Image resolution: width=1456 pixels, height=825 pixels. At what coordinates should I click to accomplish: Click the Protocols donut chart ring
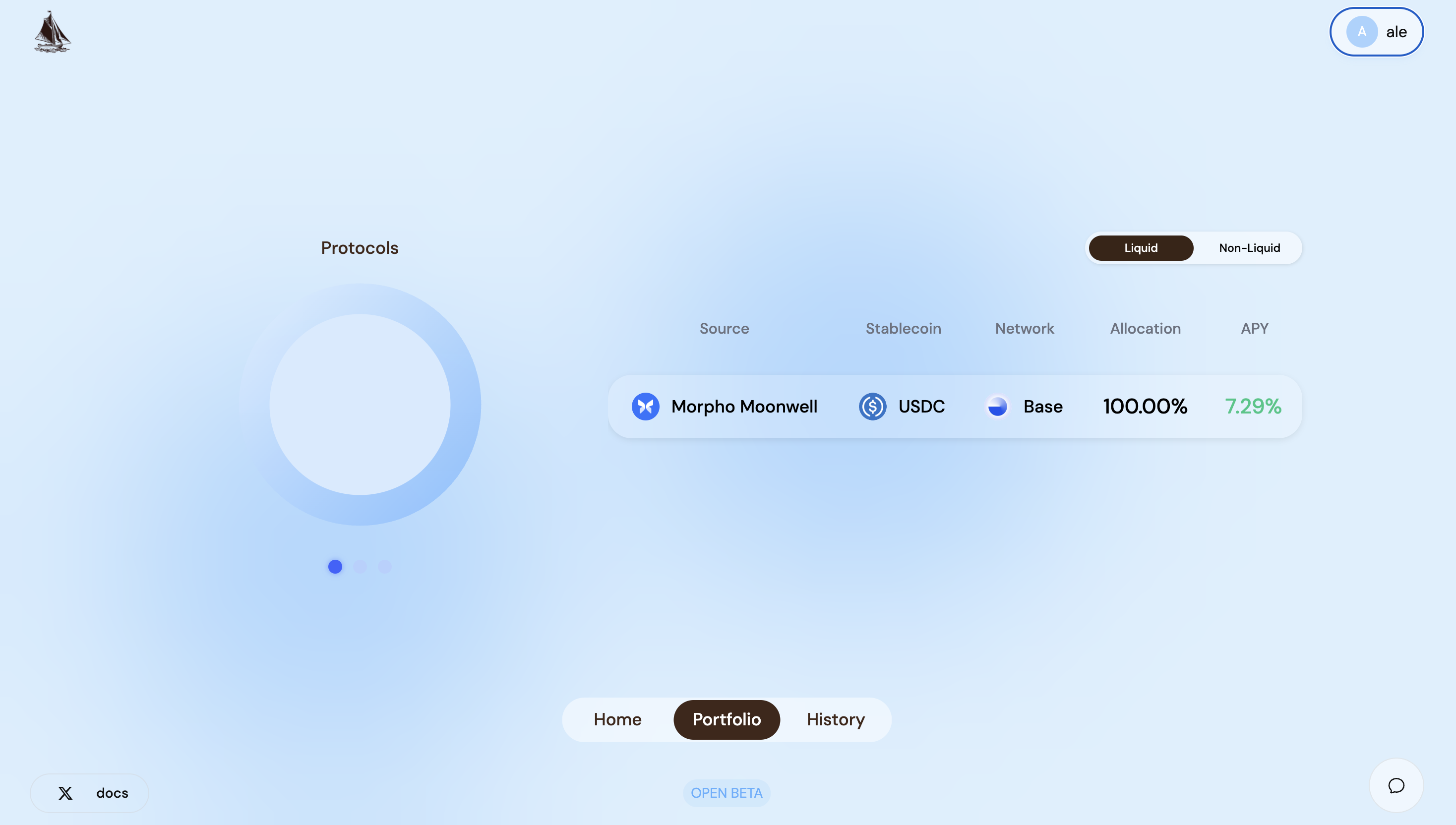(x=465, y=405)
